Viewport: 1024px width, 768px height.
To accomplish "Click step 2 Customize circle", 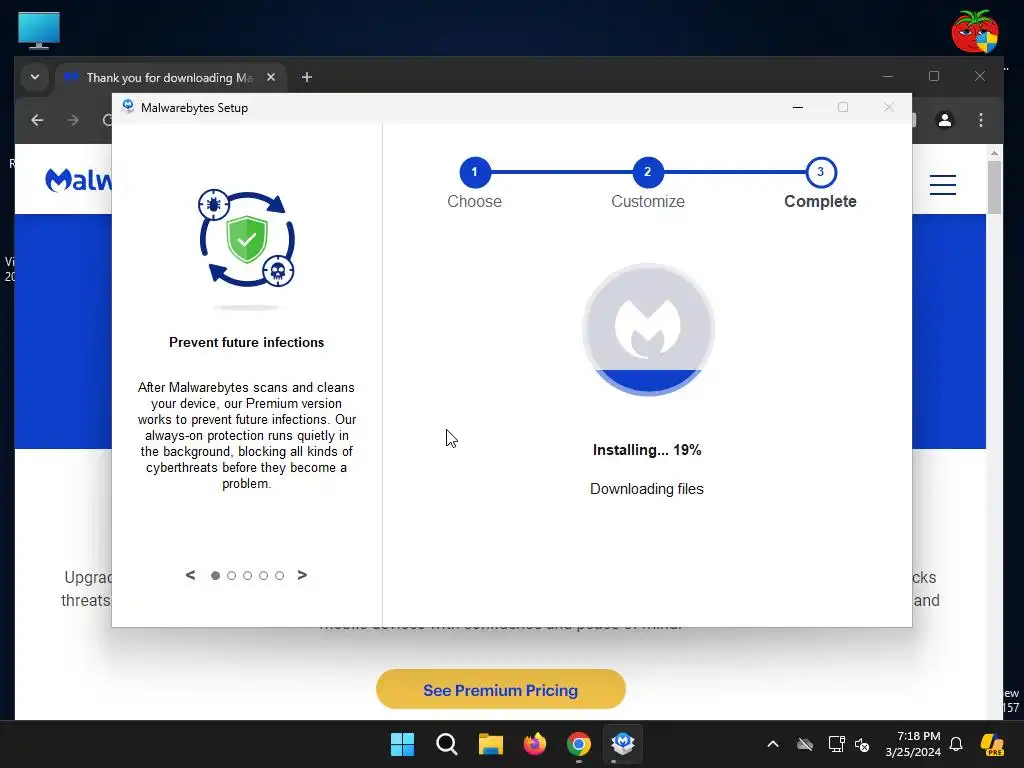I will click(x=648, y=172).
